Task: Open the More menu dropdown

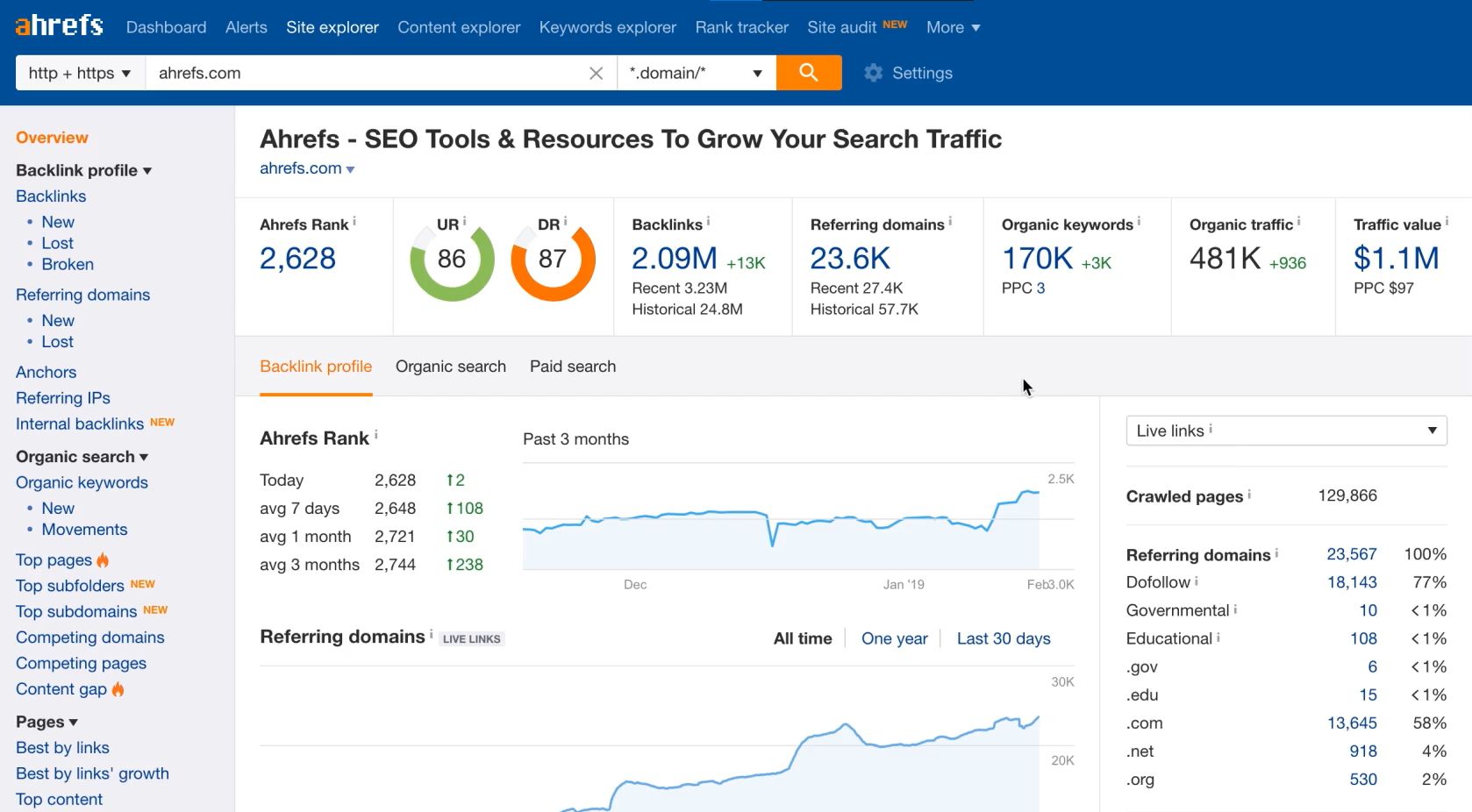Action: [x=953, y=27]
